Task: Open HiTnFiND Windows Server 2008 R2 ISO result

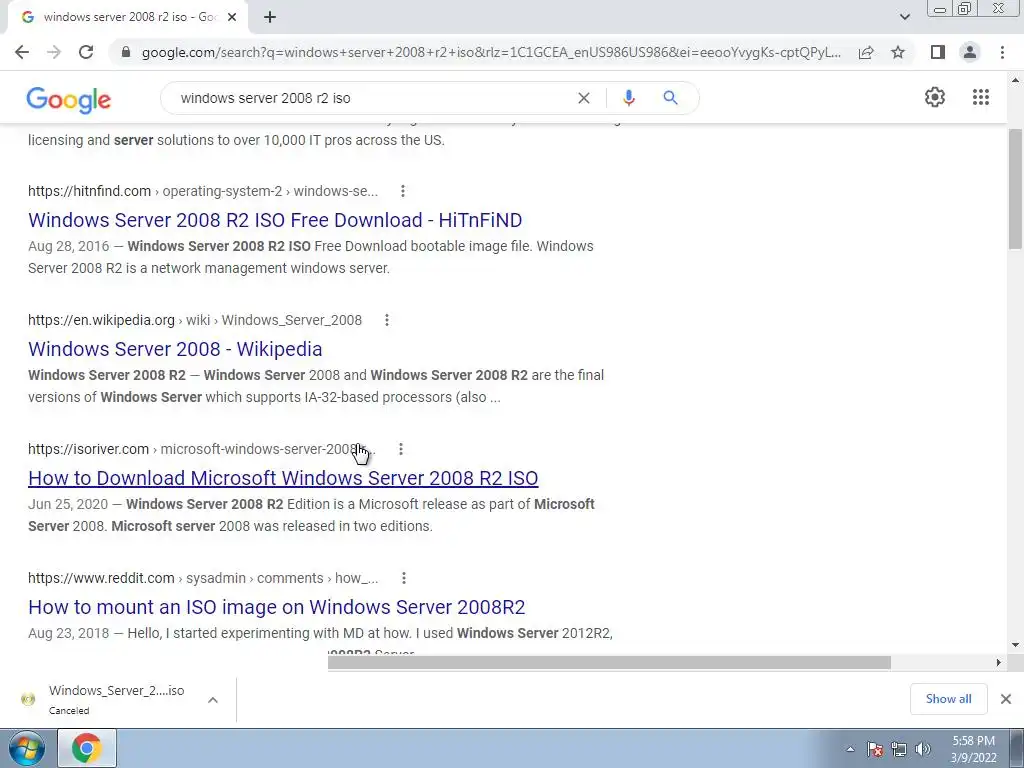Action: [275, 220]
